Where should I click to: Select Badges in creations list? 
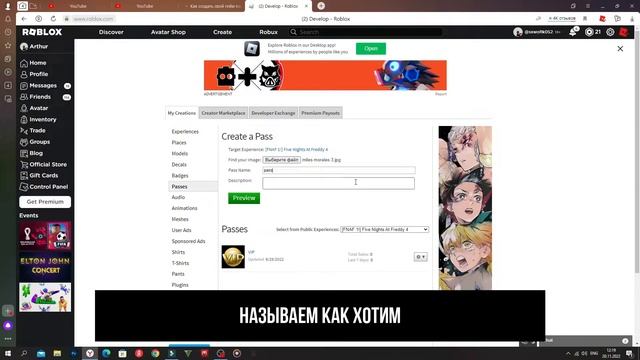(x=180, y=176)
